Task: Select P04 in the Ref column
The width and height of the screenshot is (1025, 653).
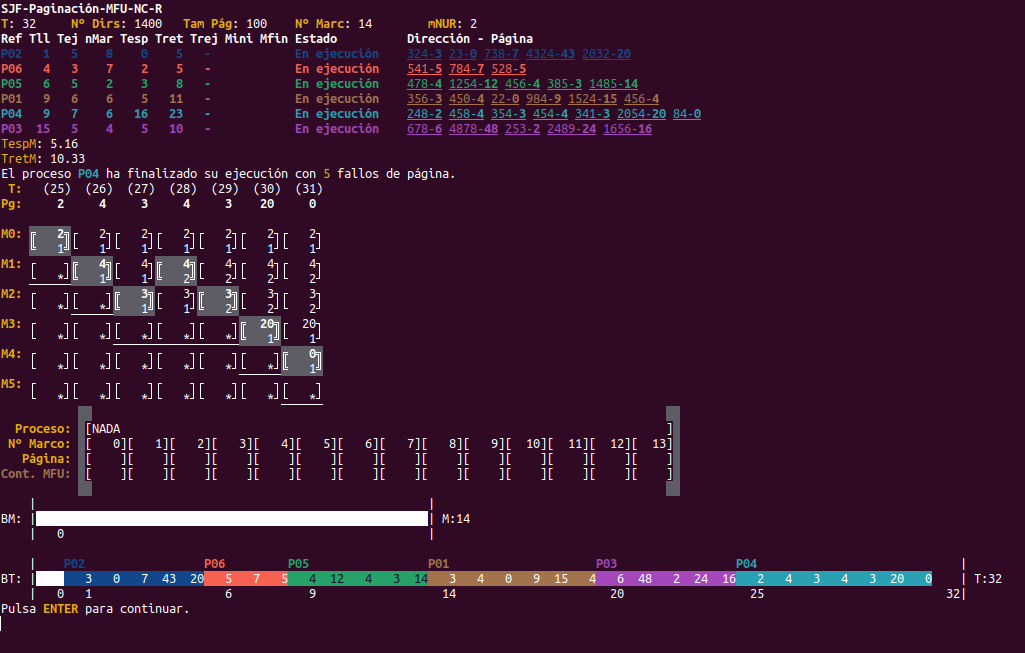Action: [12, 114]
